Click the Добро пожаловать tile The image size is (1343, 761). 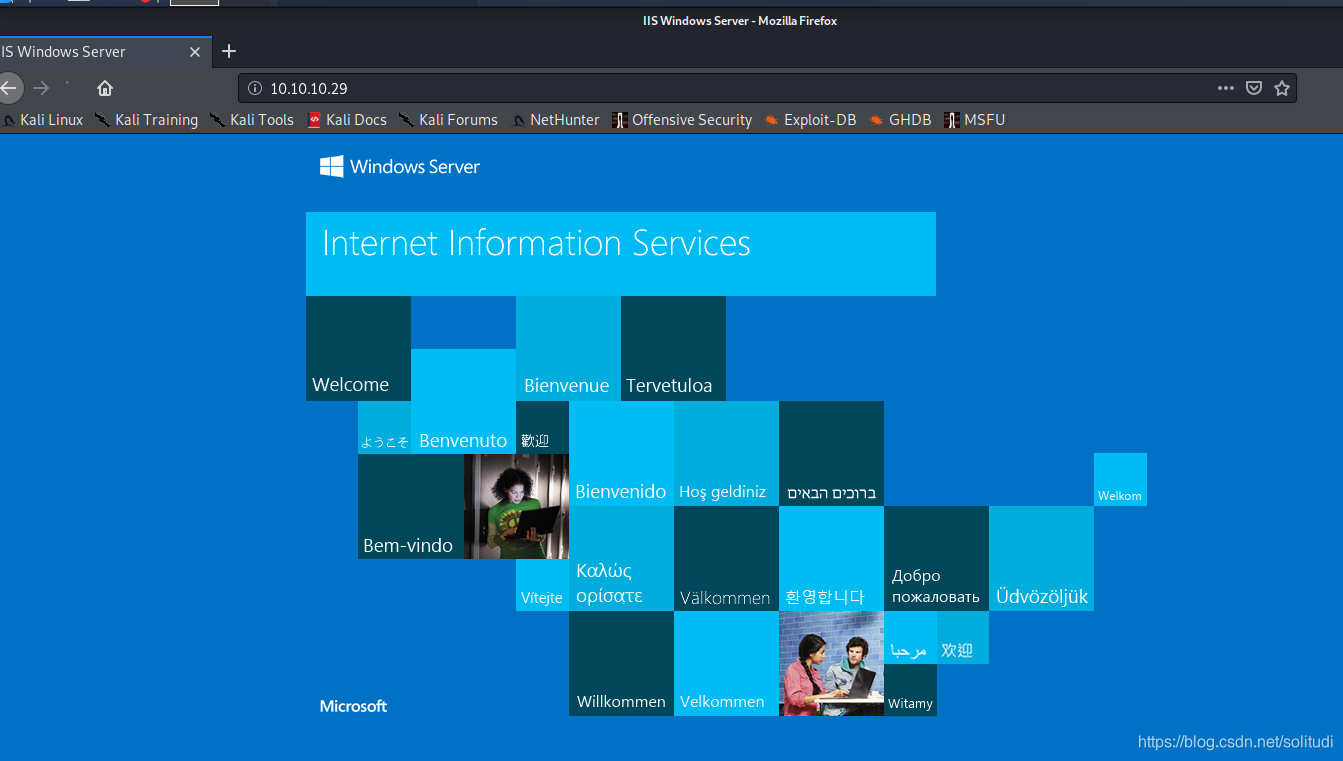pyautogui.click(x=936, y=558)
